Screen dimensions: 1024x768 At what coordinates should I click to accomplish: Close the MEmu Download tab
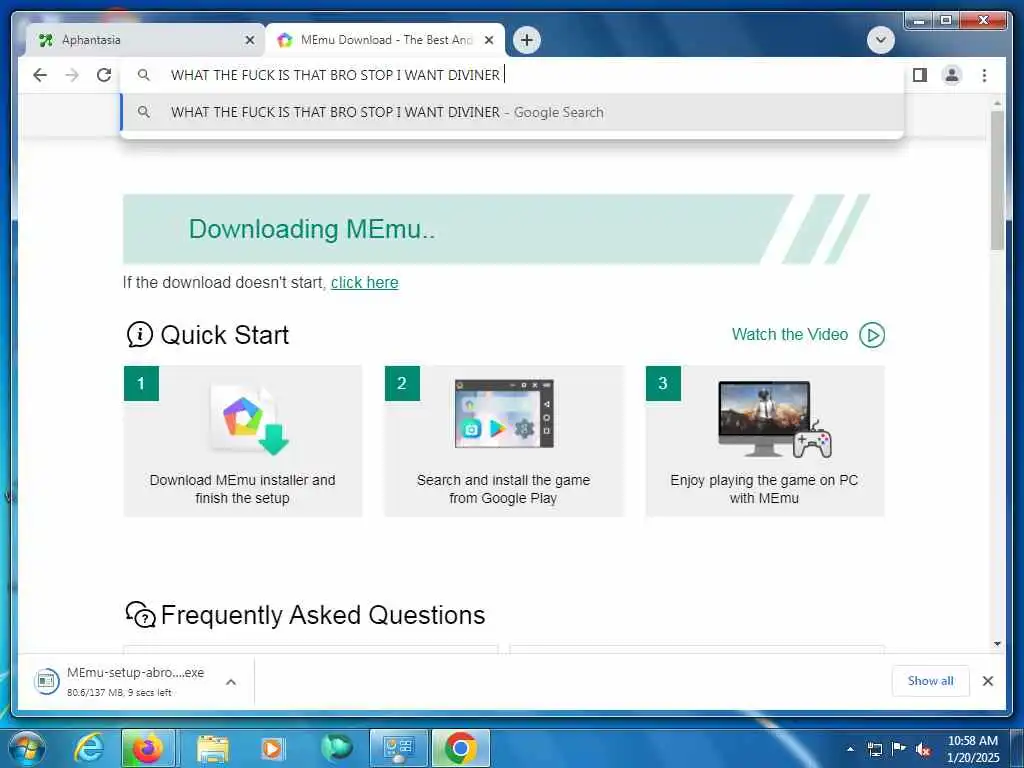pyautogui.click(x=488, y=40)
